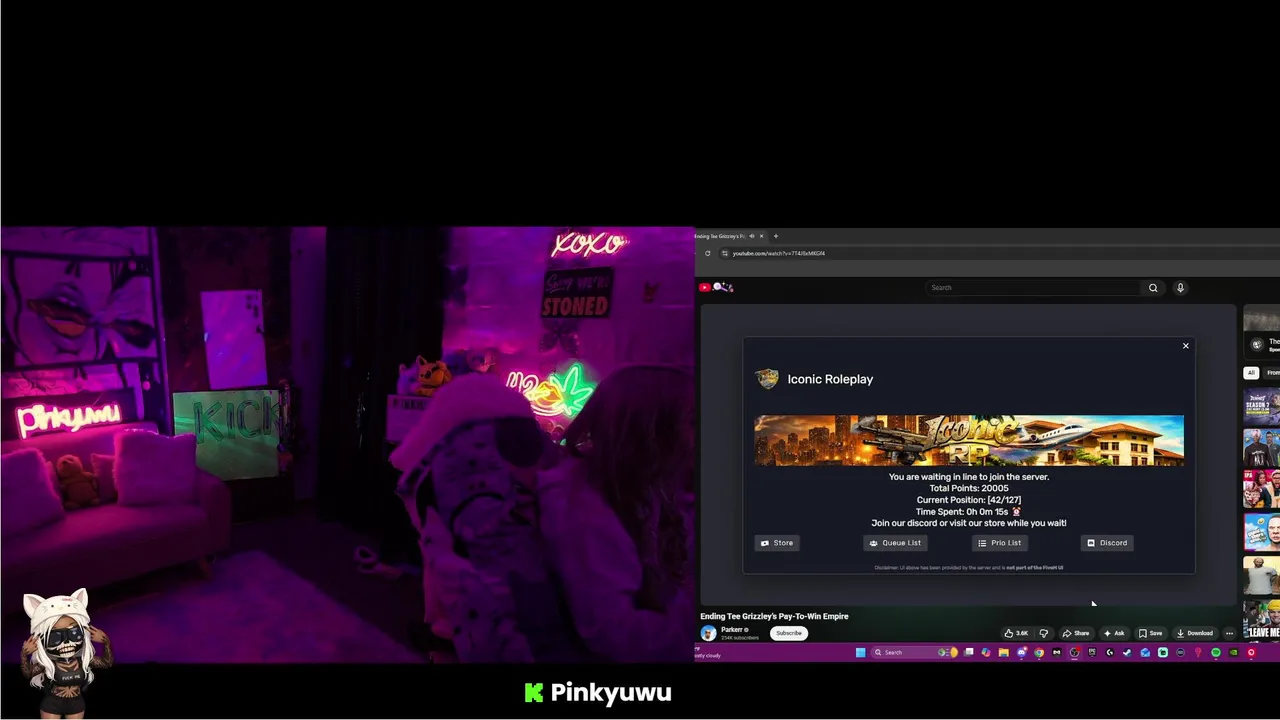Viewport: 1280px width, 720px height.
Task: Share the YouTube video
Action: (1076, 633)
